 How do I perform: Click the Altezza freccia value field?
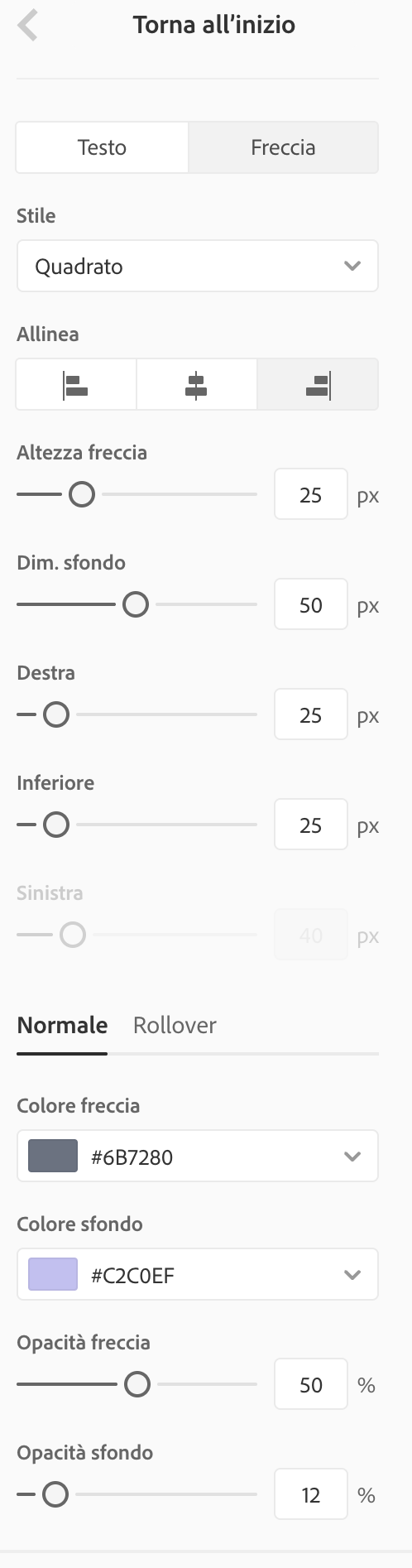tap(311, 494)
